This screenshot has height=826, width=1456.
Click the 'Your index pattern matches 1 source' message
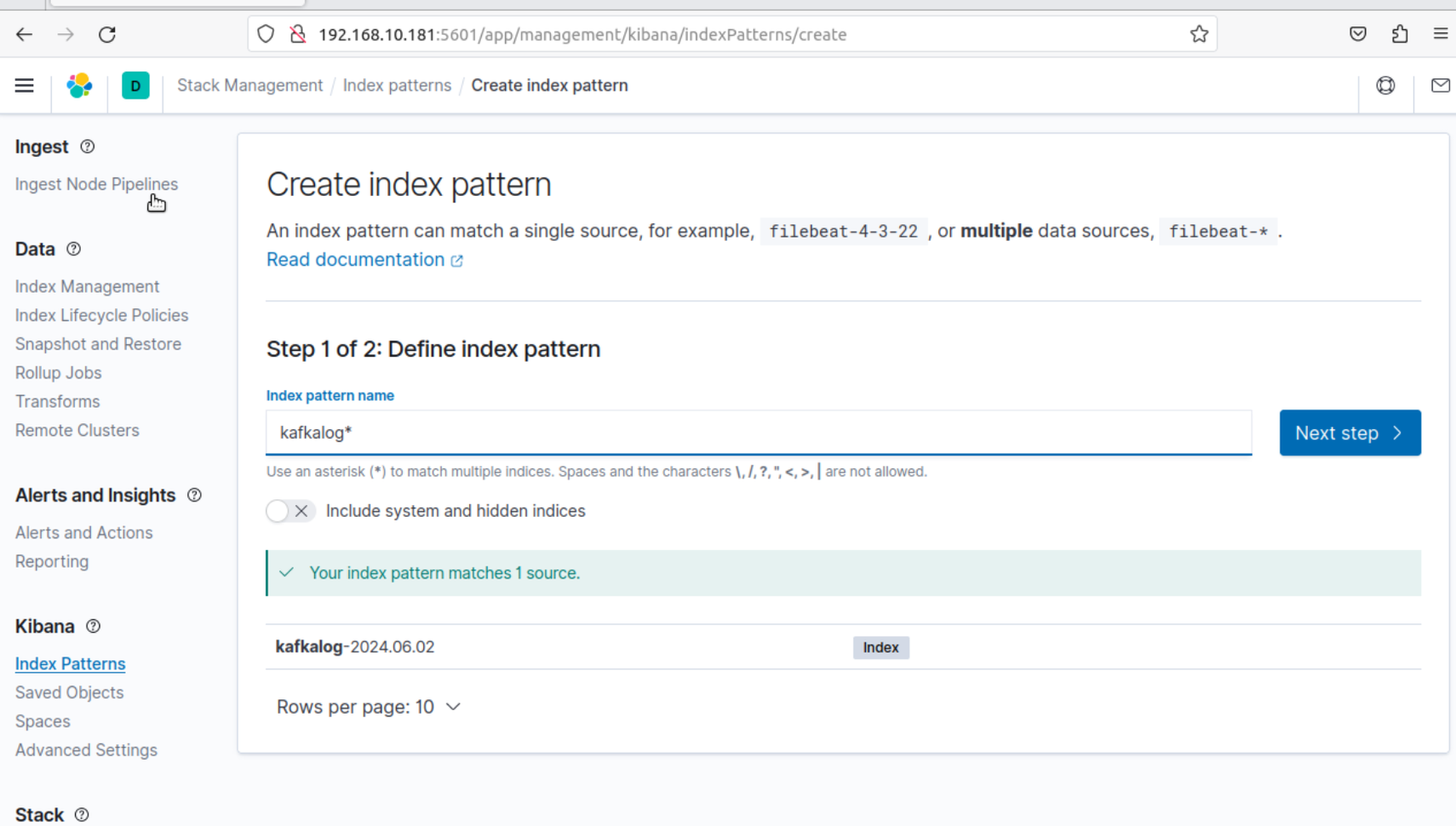coord(444,573)
